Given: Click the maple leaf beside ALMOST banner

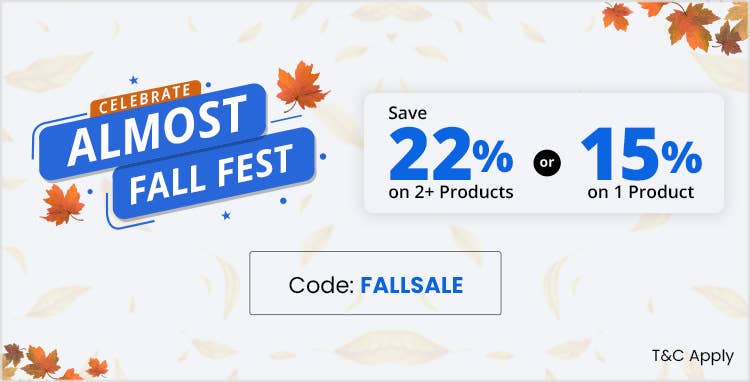Looking at the screenshot, I should 302,87.
